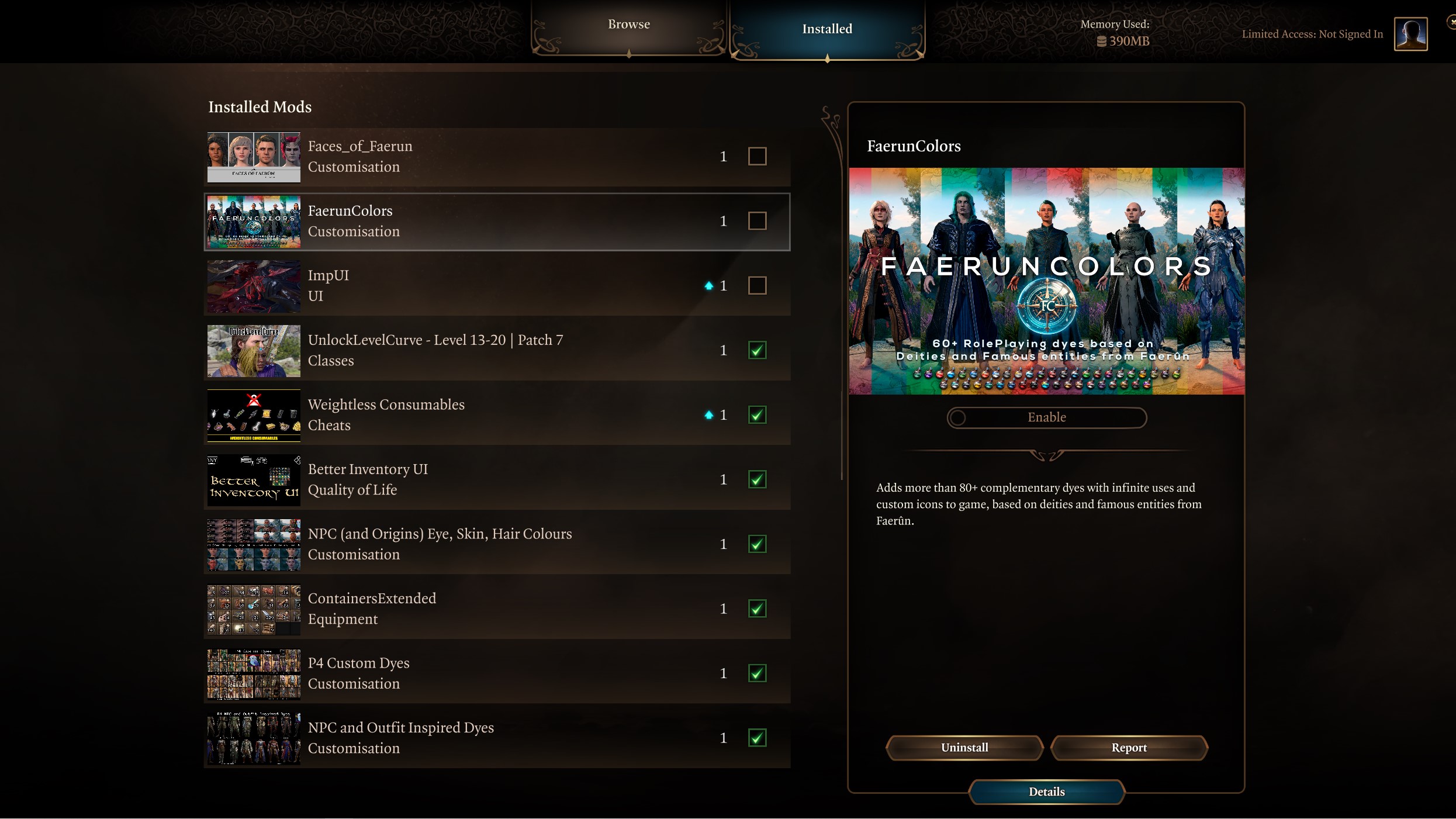Click the Faces_of_Faerun mod thumbnail
This screenshot has height=819, width=1456.
(253, 156)
